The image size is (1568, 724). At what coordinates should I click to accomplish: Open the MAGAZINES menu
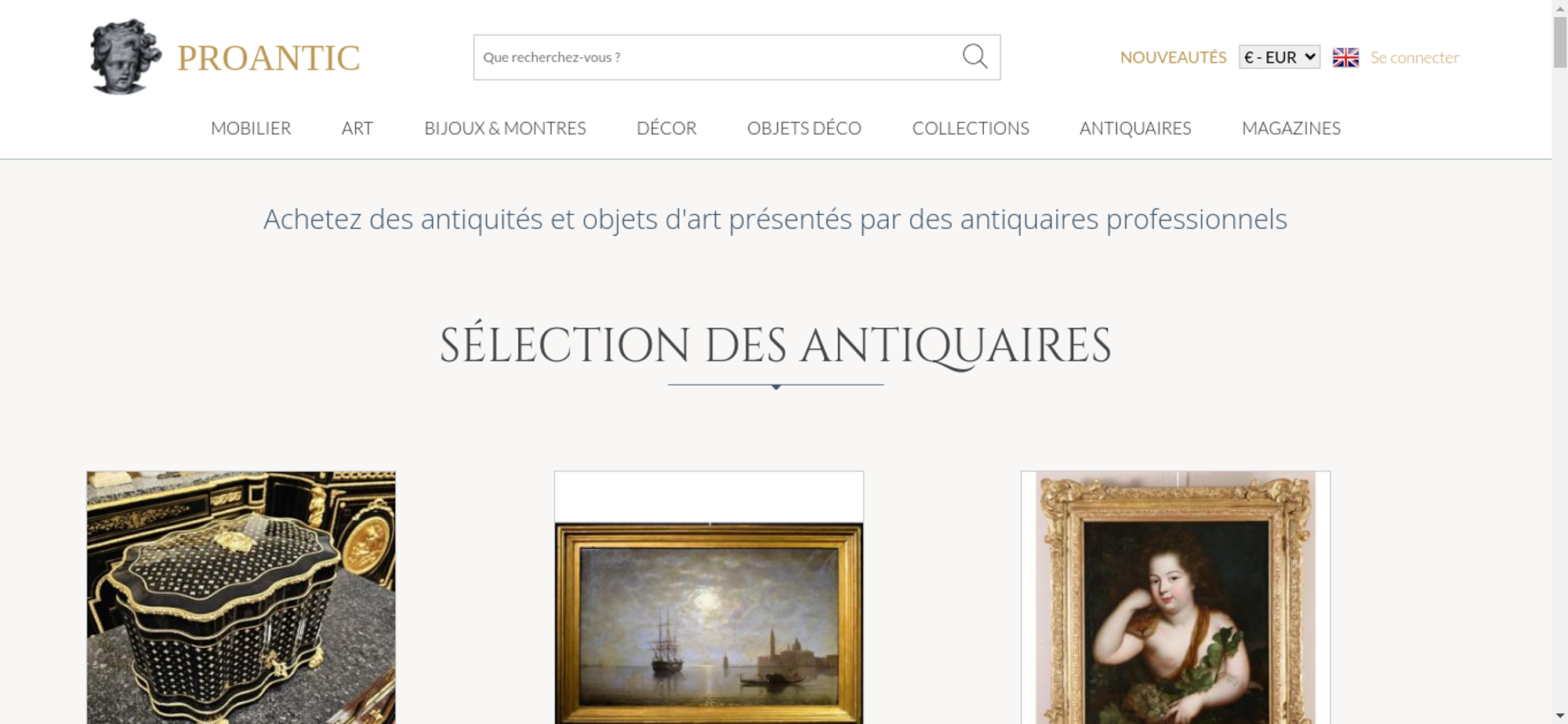1291,128
